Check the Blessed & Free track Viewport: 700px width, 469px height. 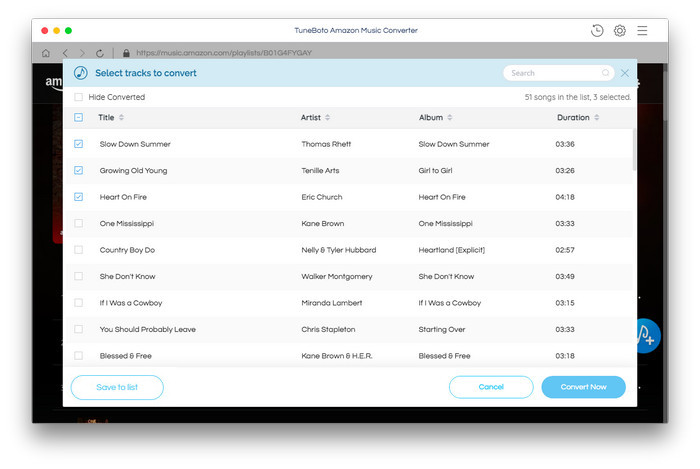coord(79,356)
